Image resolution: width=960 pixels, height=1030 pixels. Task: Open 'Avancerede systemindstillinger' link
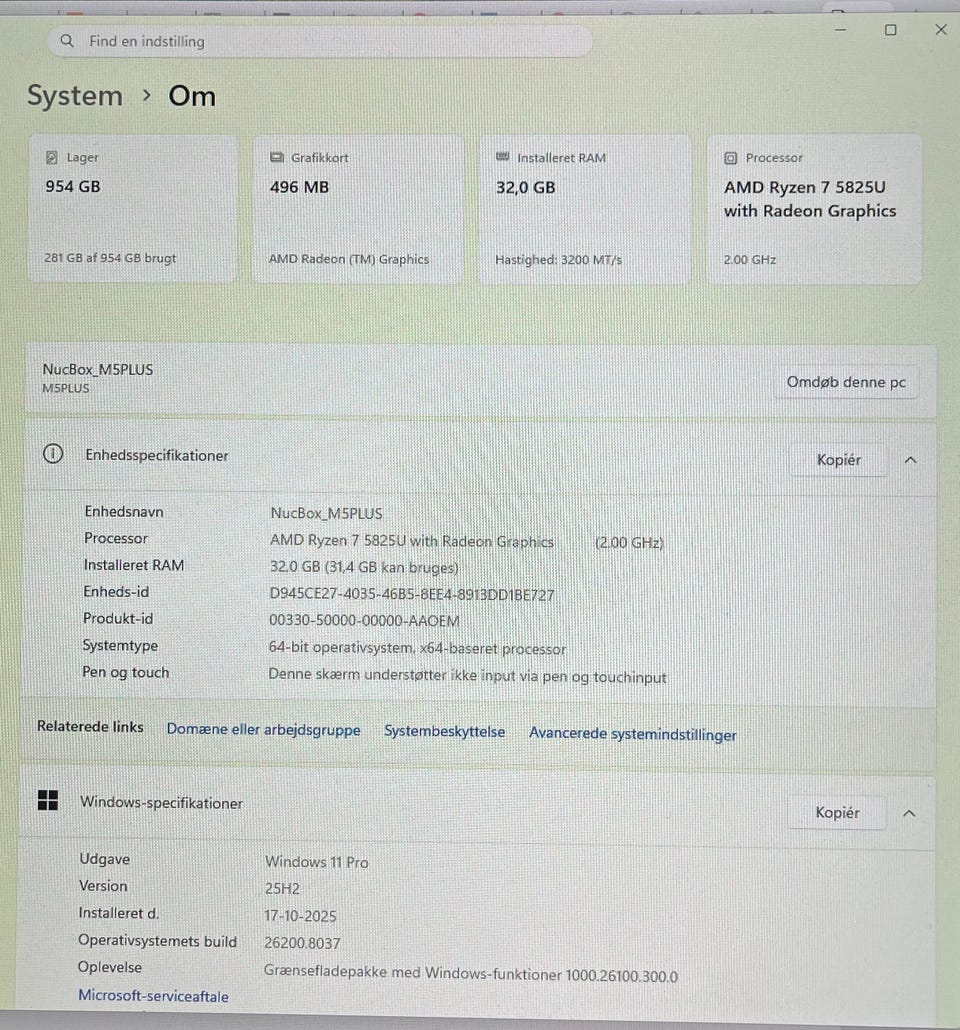coord(633,734)
